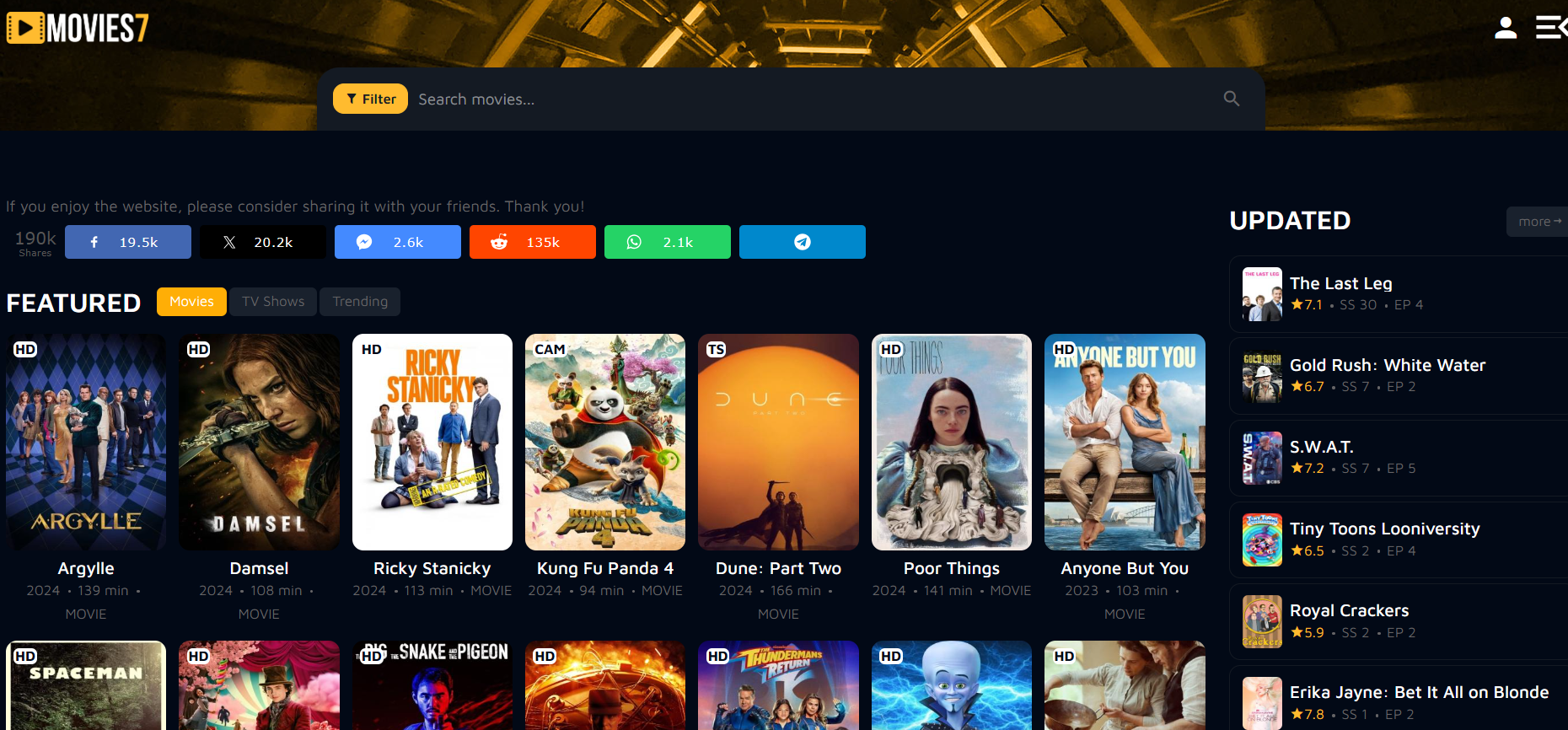Click the S.W.A.T. thumbnail

coord(1262,458)
